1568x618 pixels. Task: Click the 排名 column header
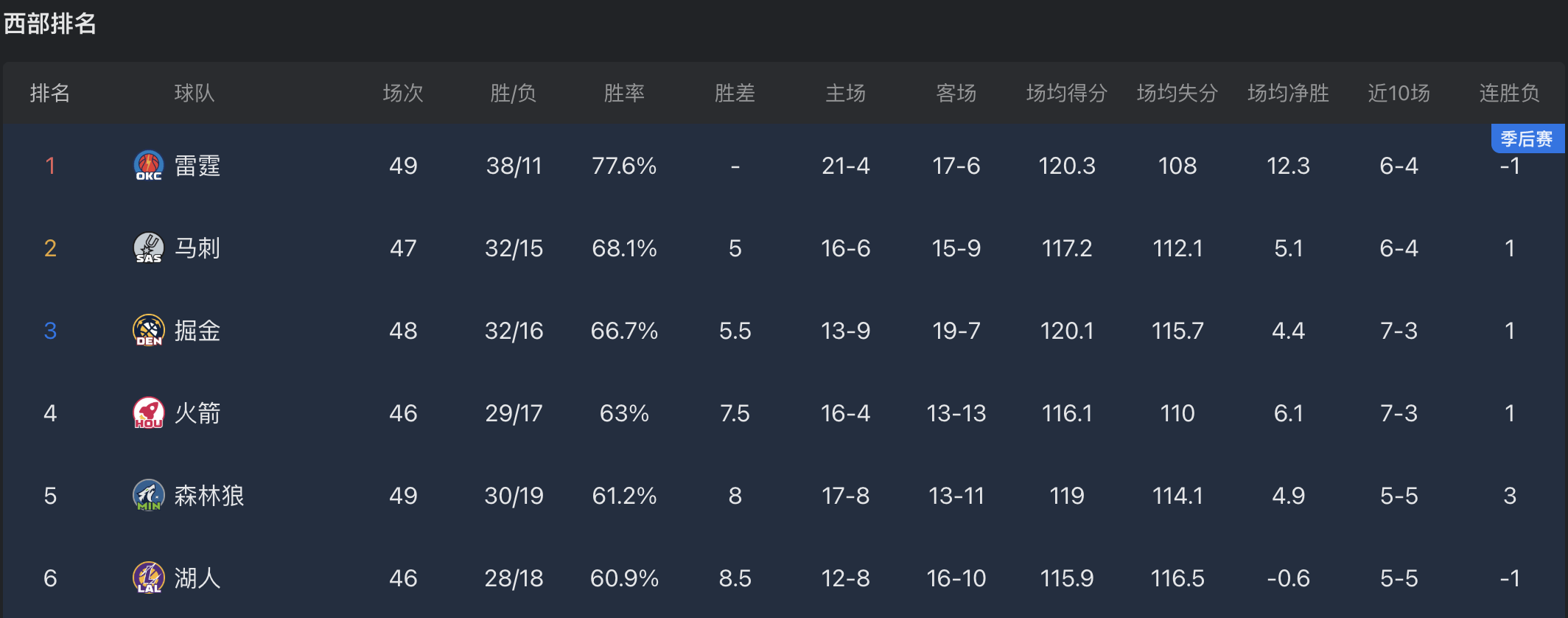click(50, 94)
